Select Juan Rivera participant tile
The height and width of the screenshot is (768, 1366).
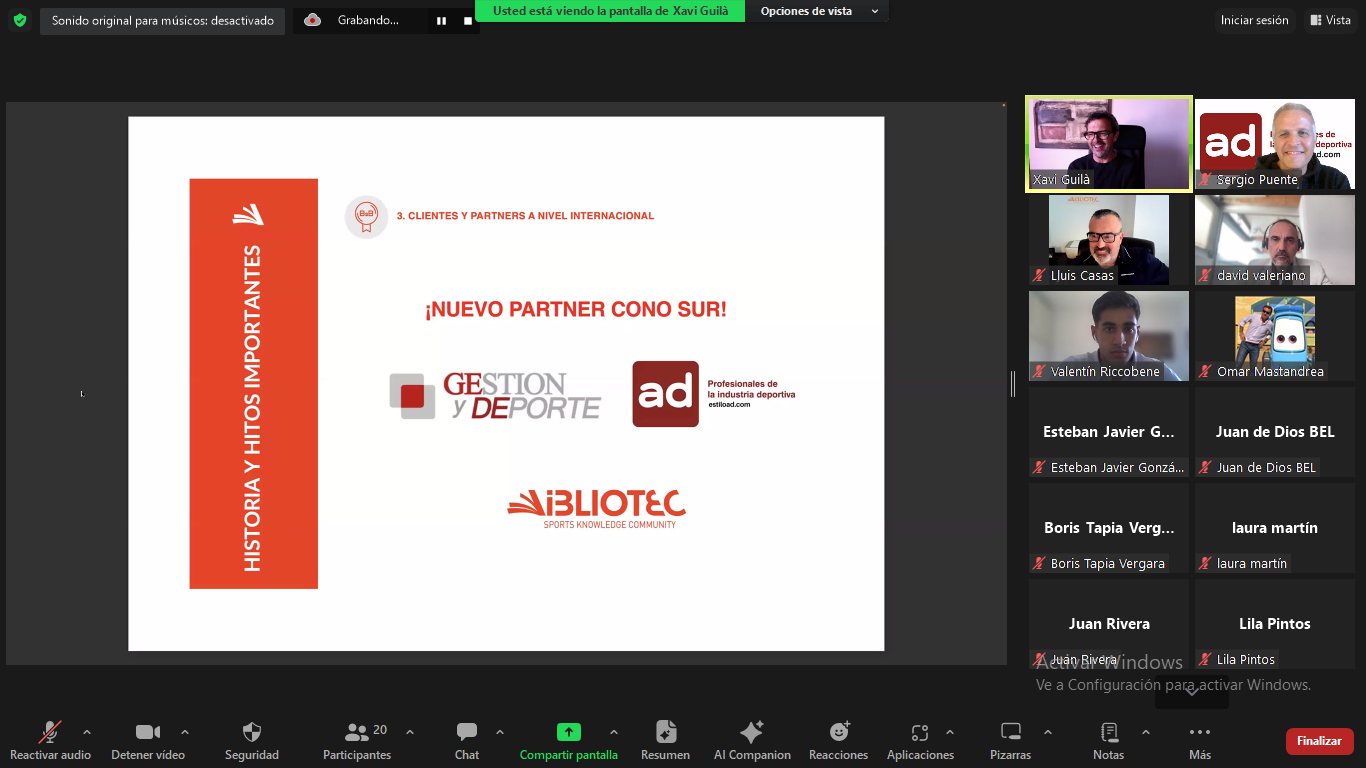coord(1109,624)
